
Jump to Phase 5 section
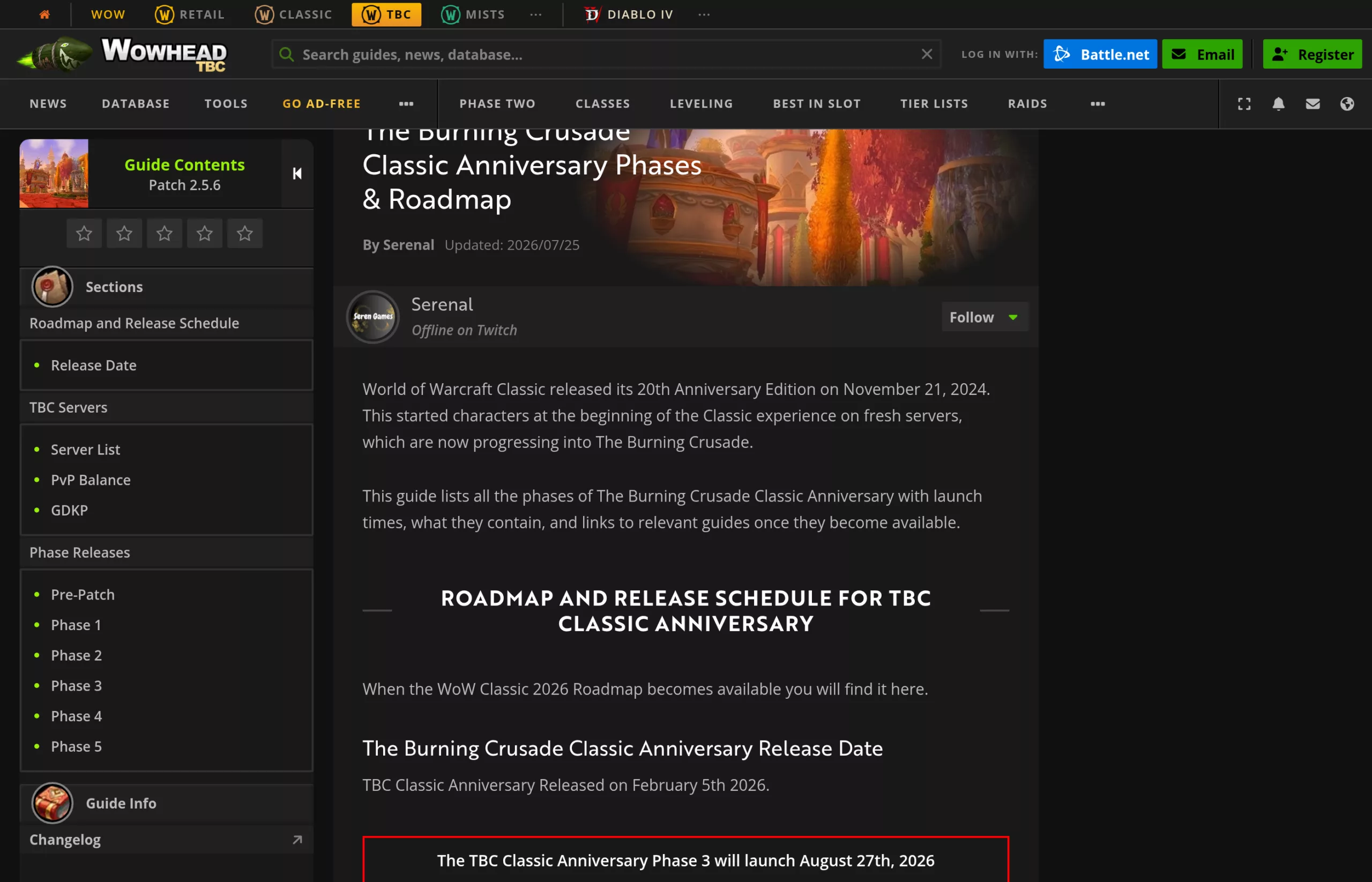76,746
